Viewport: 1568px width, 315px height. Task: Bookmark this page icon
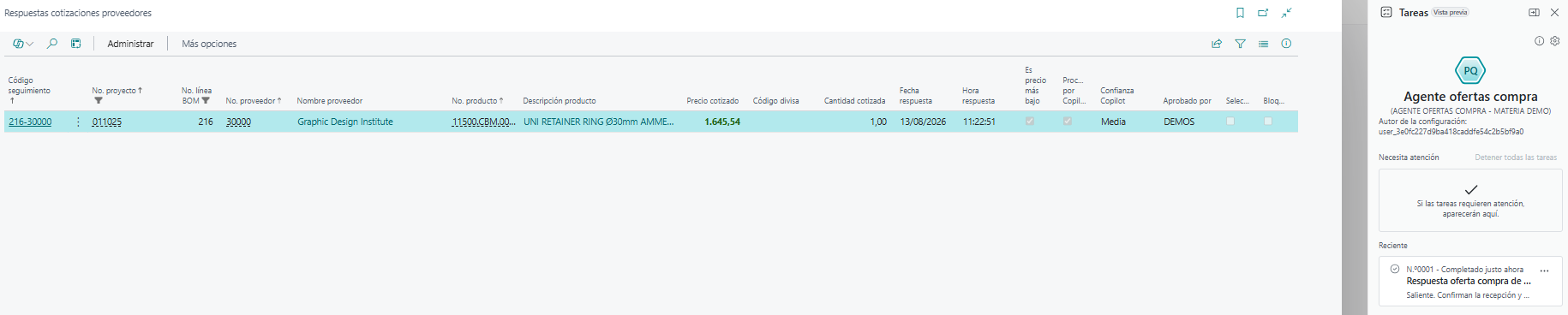[1240, 13]
